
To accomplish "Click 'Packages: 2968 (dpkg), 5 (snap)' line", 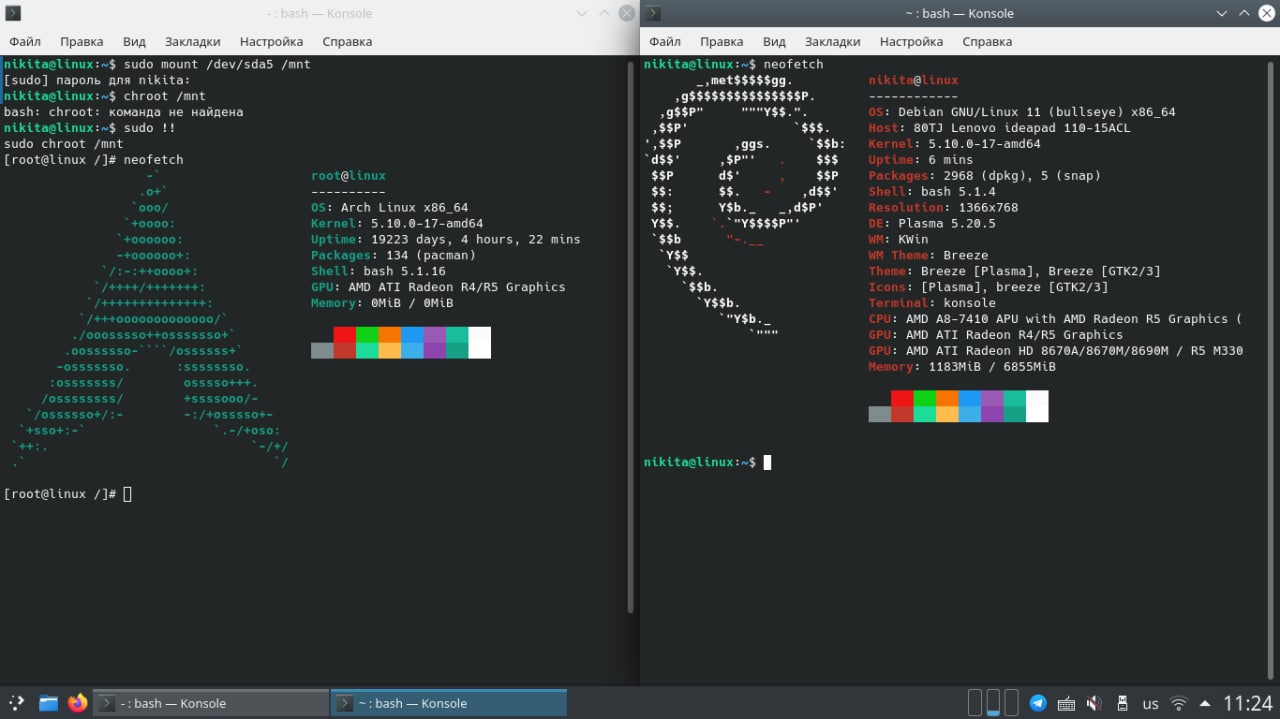I will click(x=985, y=176).
